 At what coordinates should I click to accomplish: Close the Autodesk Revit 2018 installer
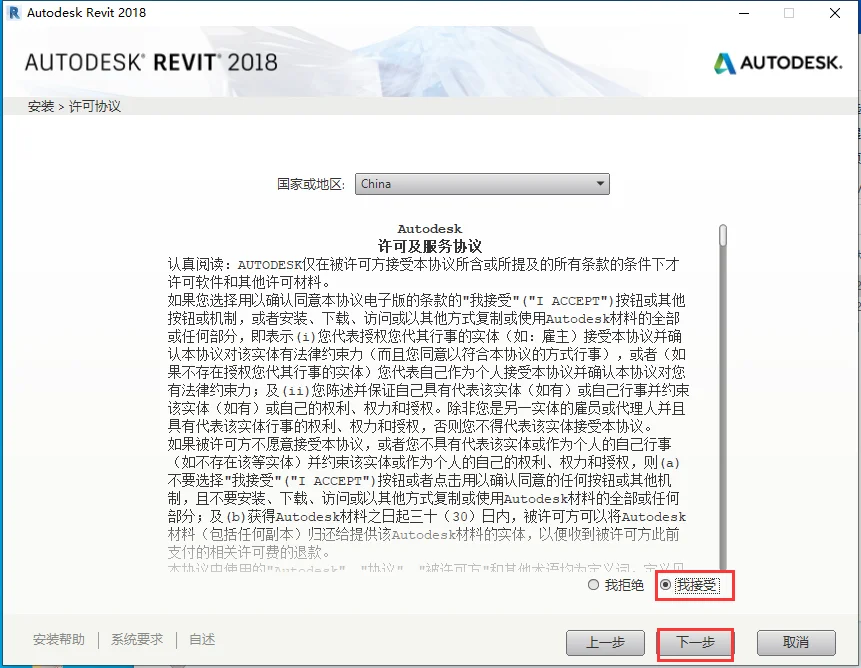coord(835,13)
